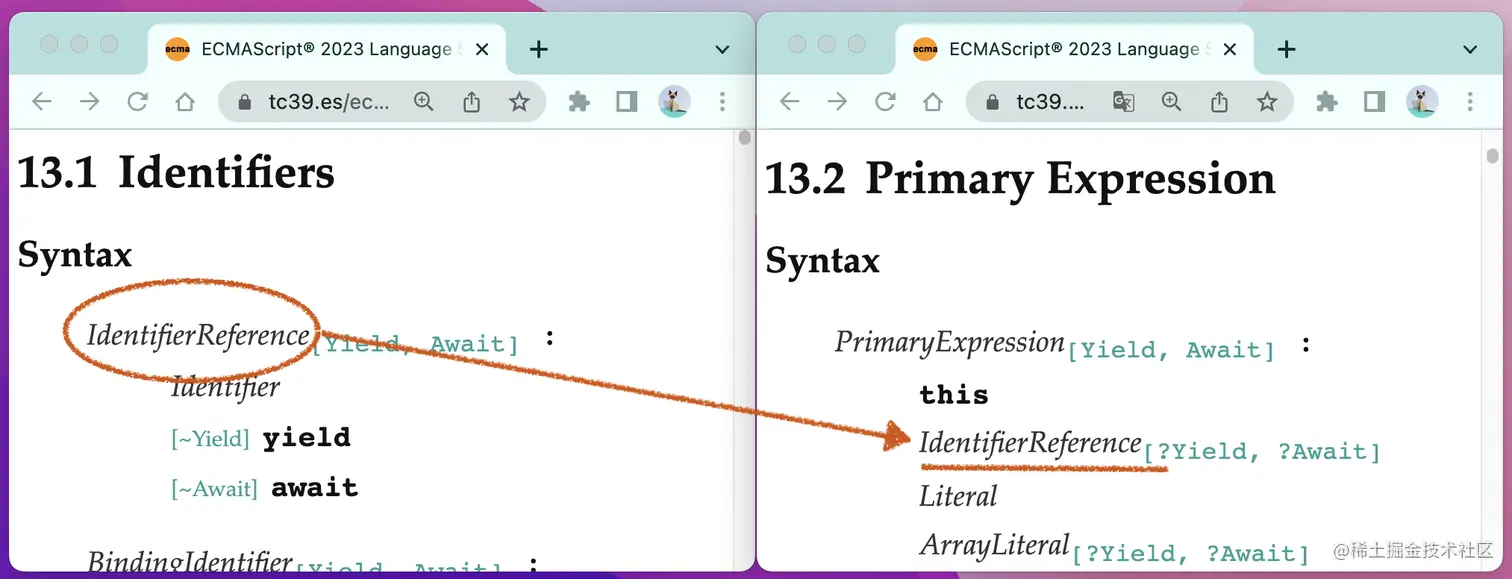Click translate icon in right address bar
The image size is (1512, 579).
coord(1124,101)
